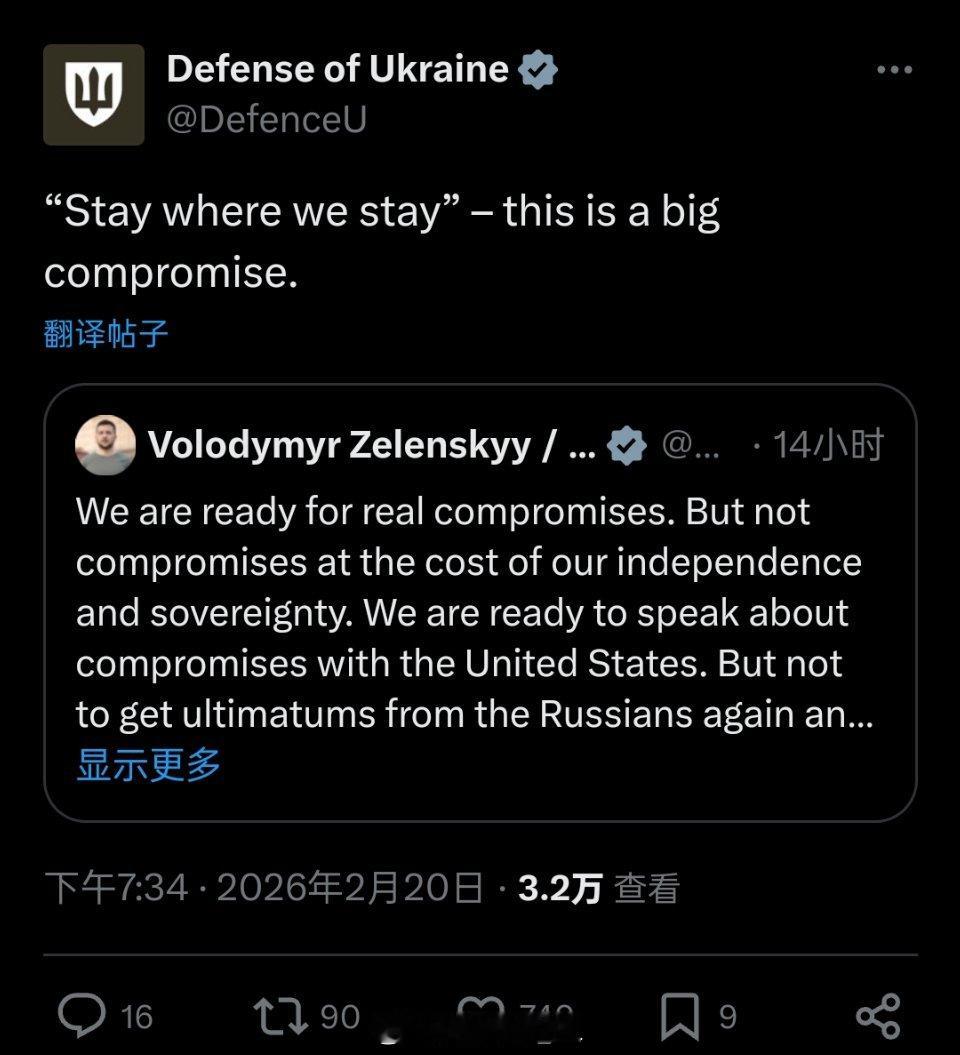960x1055 pixels.
Task: Click the Defense of Ukraine verified badge
Action: [x=538, y=68]
